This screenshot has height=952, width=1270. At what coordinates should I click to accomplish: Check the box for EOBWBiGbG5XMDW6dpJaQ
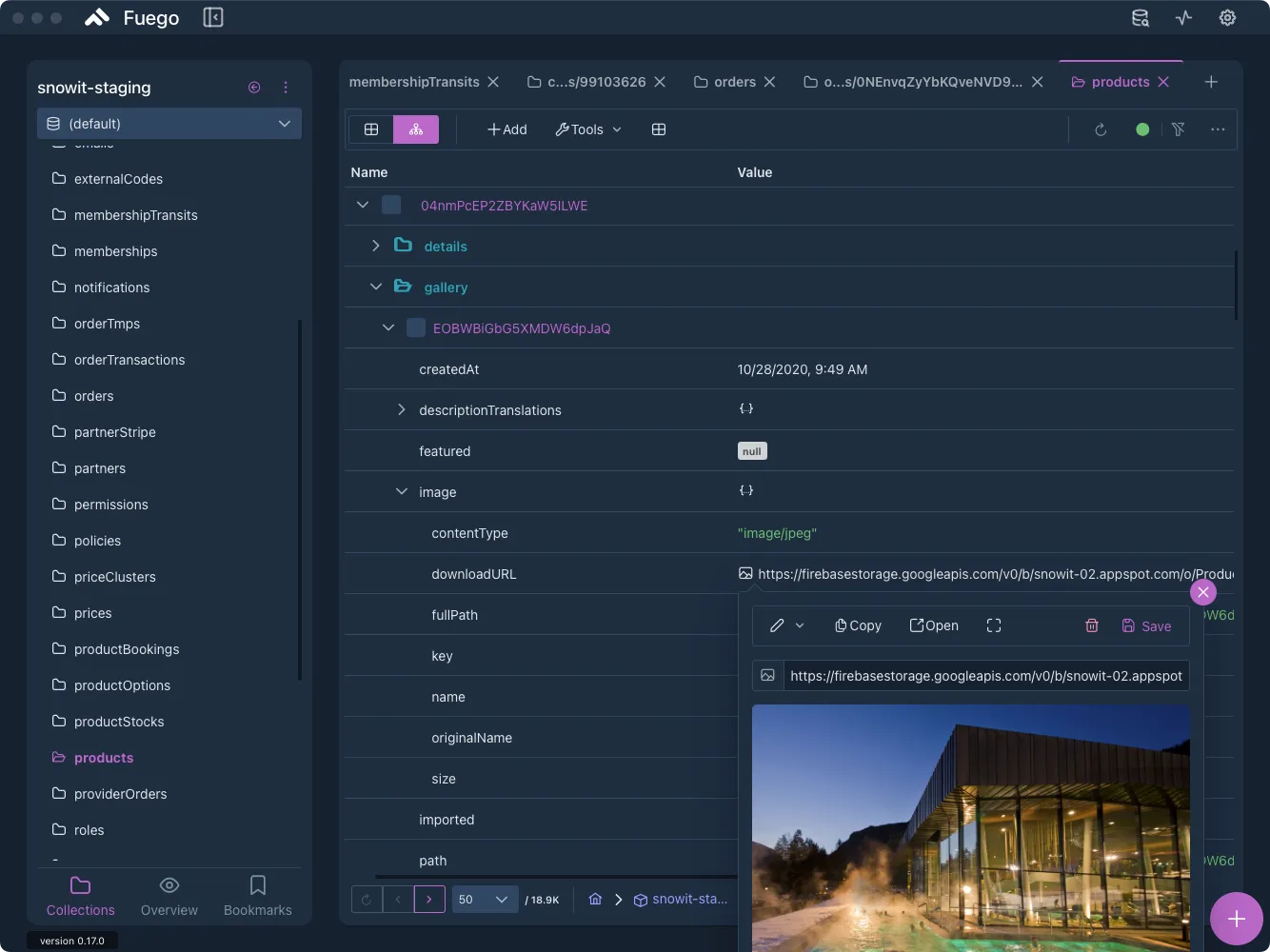tap(416, 327)
